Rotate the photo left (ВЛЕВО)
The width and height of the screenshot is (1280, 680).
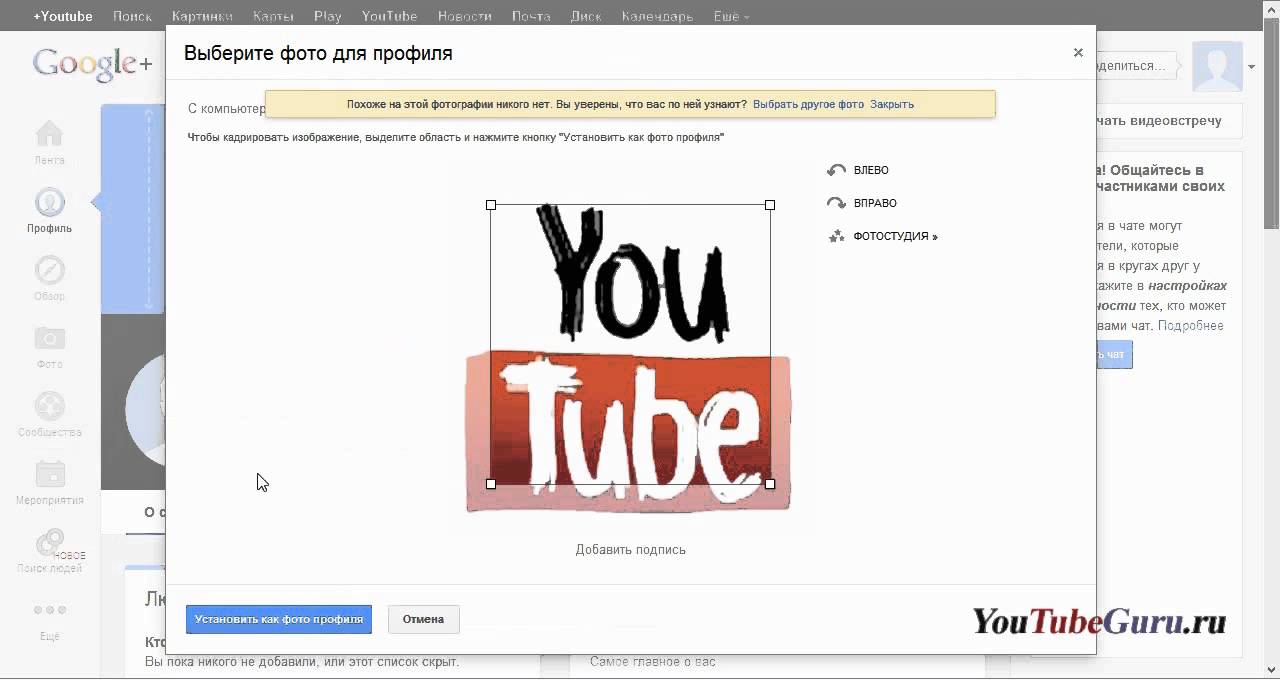pyautogui.click(x=858, y=170)
